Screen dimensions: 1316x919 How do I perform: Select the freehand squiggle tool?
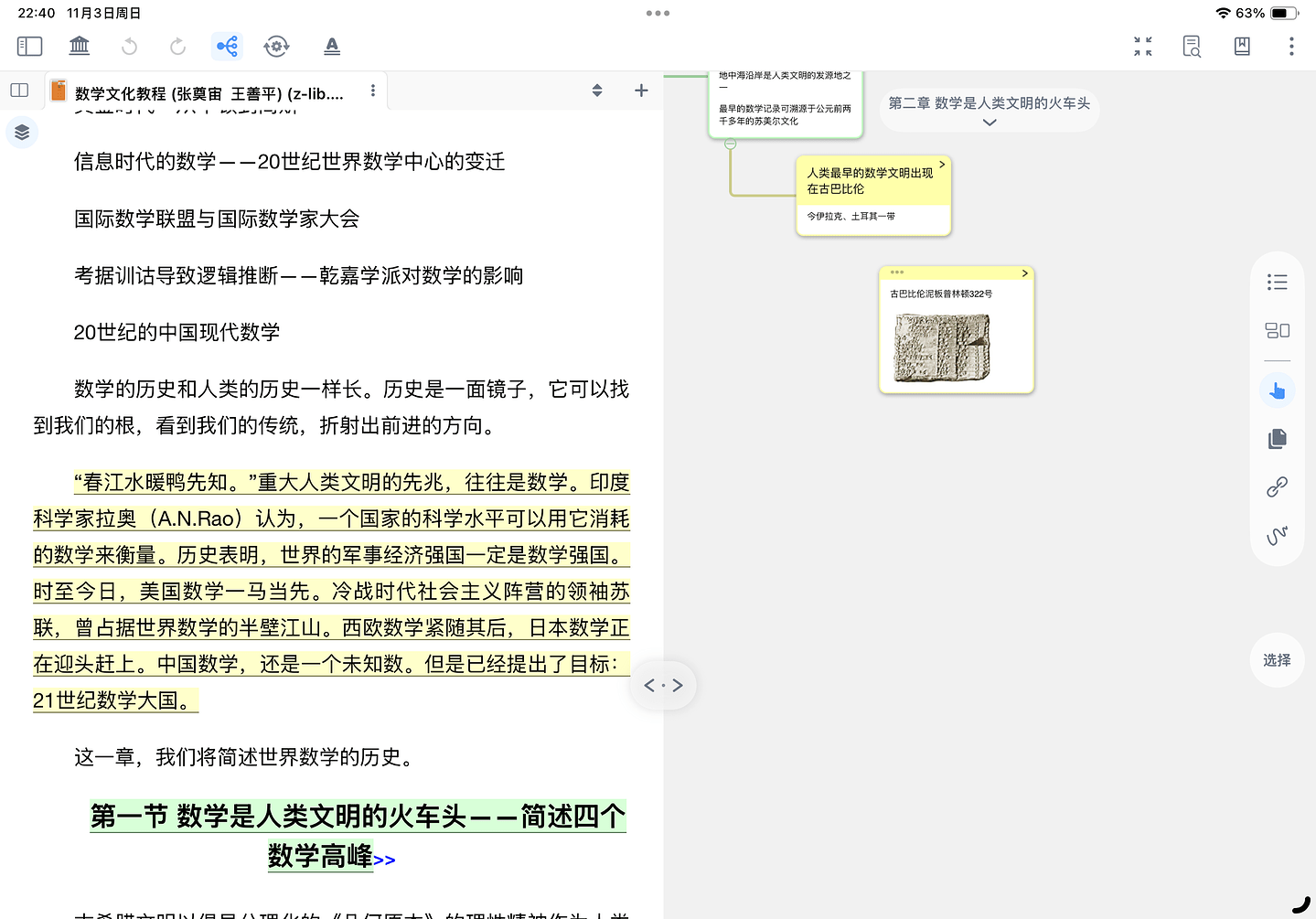point(1278,535)
